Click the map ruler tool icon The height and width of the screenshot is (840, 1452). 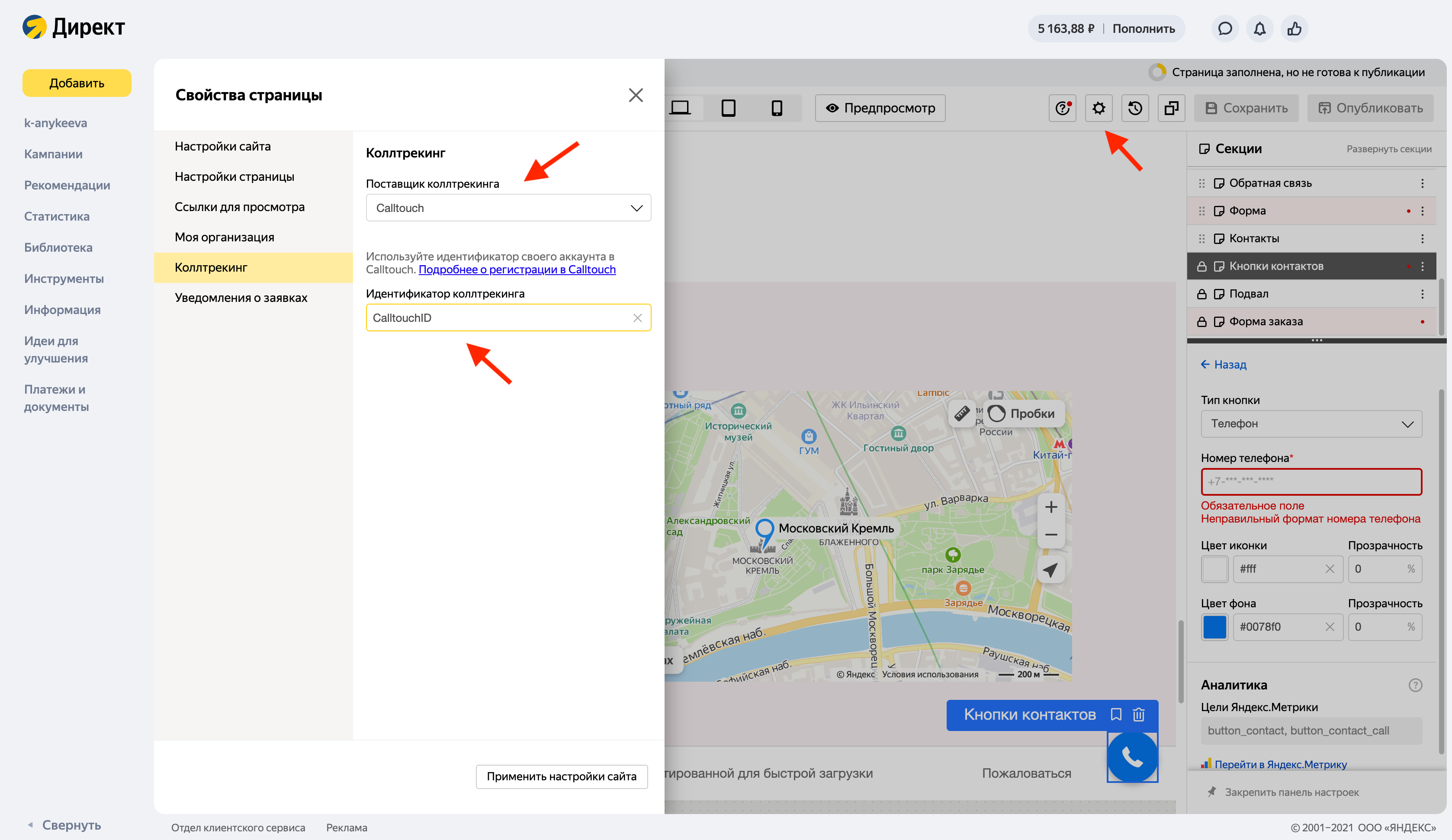[962, 413]
